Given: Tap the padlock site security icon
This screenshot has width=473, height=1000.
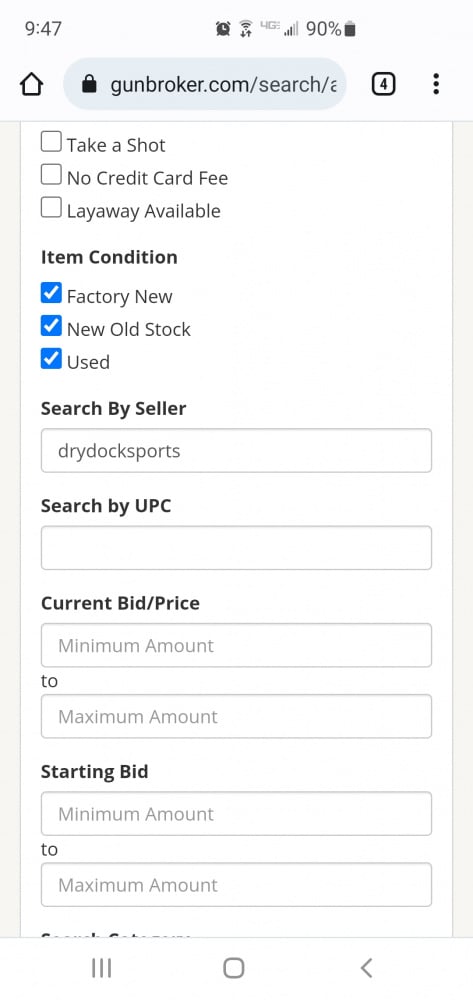Looking at the screenshot, I should (90, 84).
